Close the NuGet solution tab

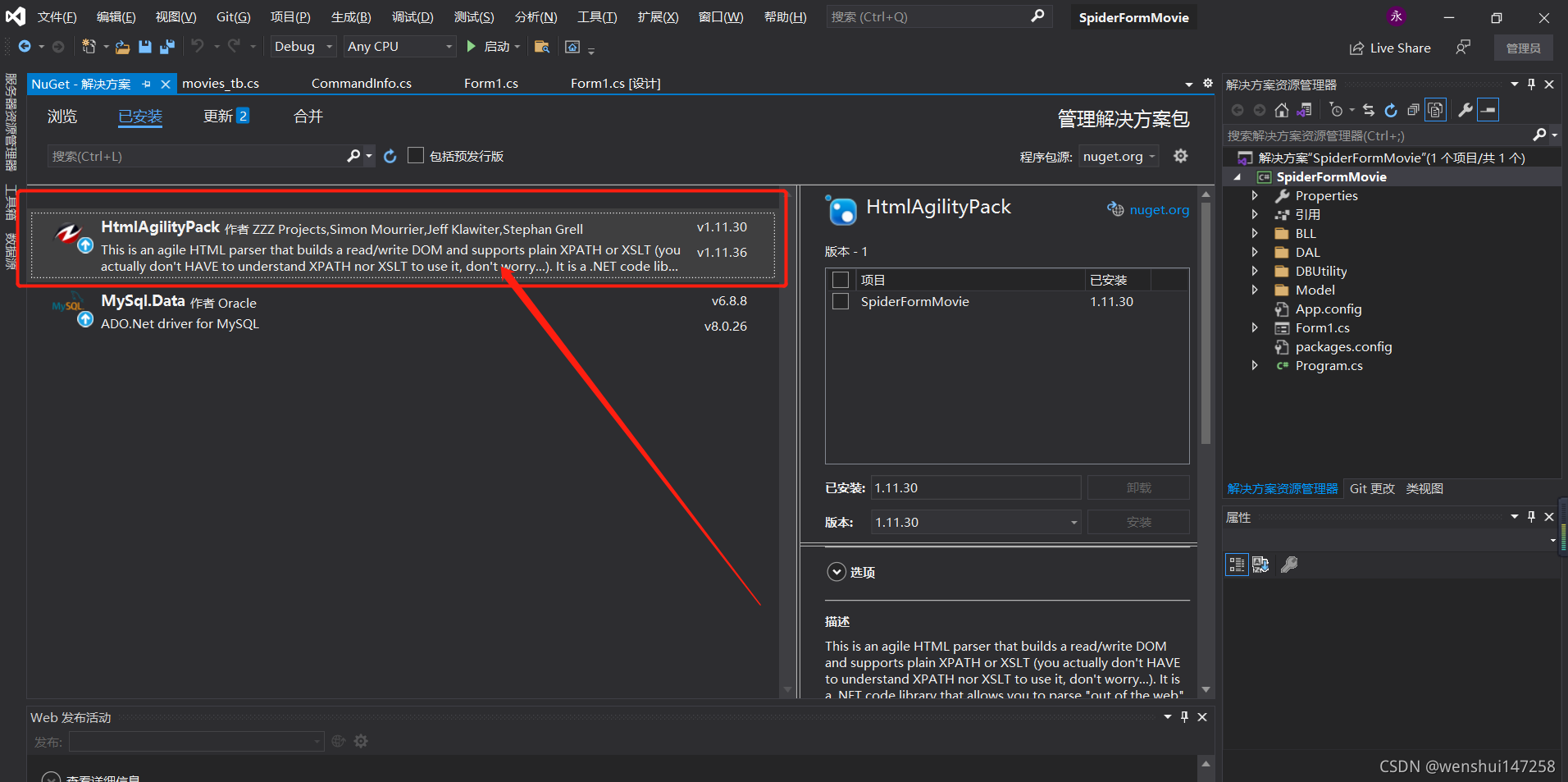(165, 84)
